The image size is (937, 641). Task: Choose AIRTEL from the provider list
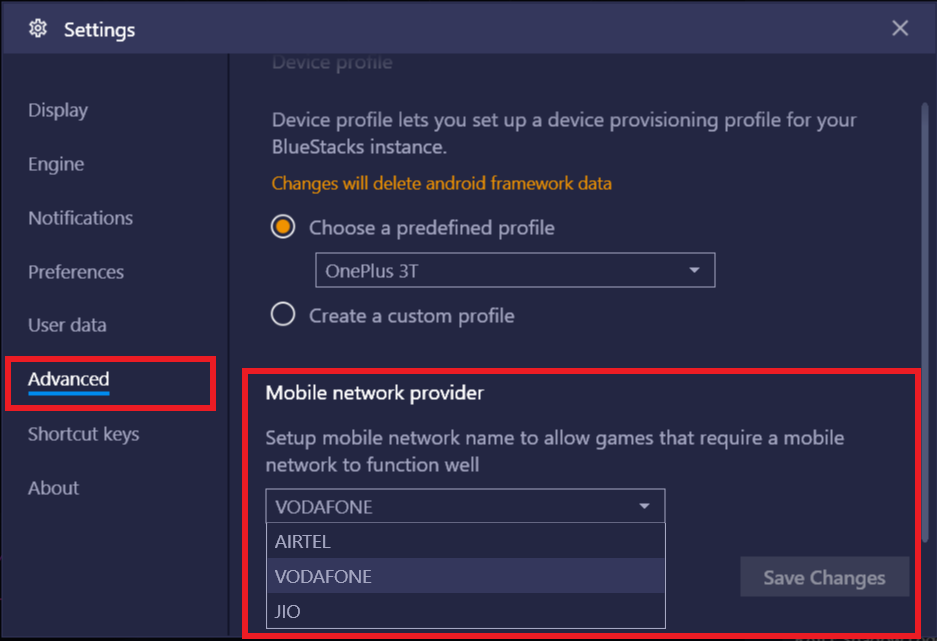click(x=466, y=541)
